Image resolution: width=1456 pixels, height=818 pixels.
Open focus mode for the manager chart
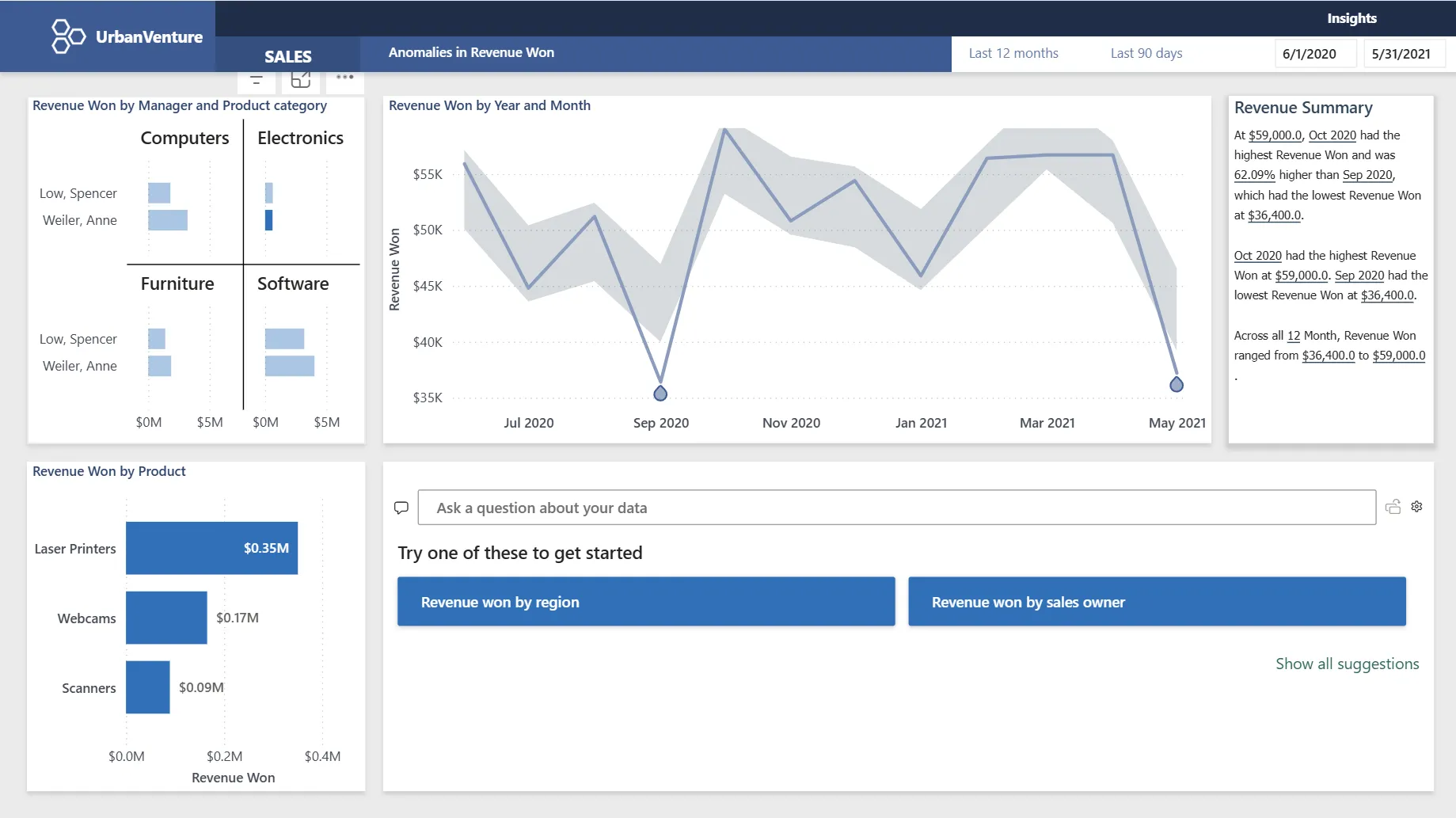click(x=301, y=78)
